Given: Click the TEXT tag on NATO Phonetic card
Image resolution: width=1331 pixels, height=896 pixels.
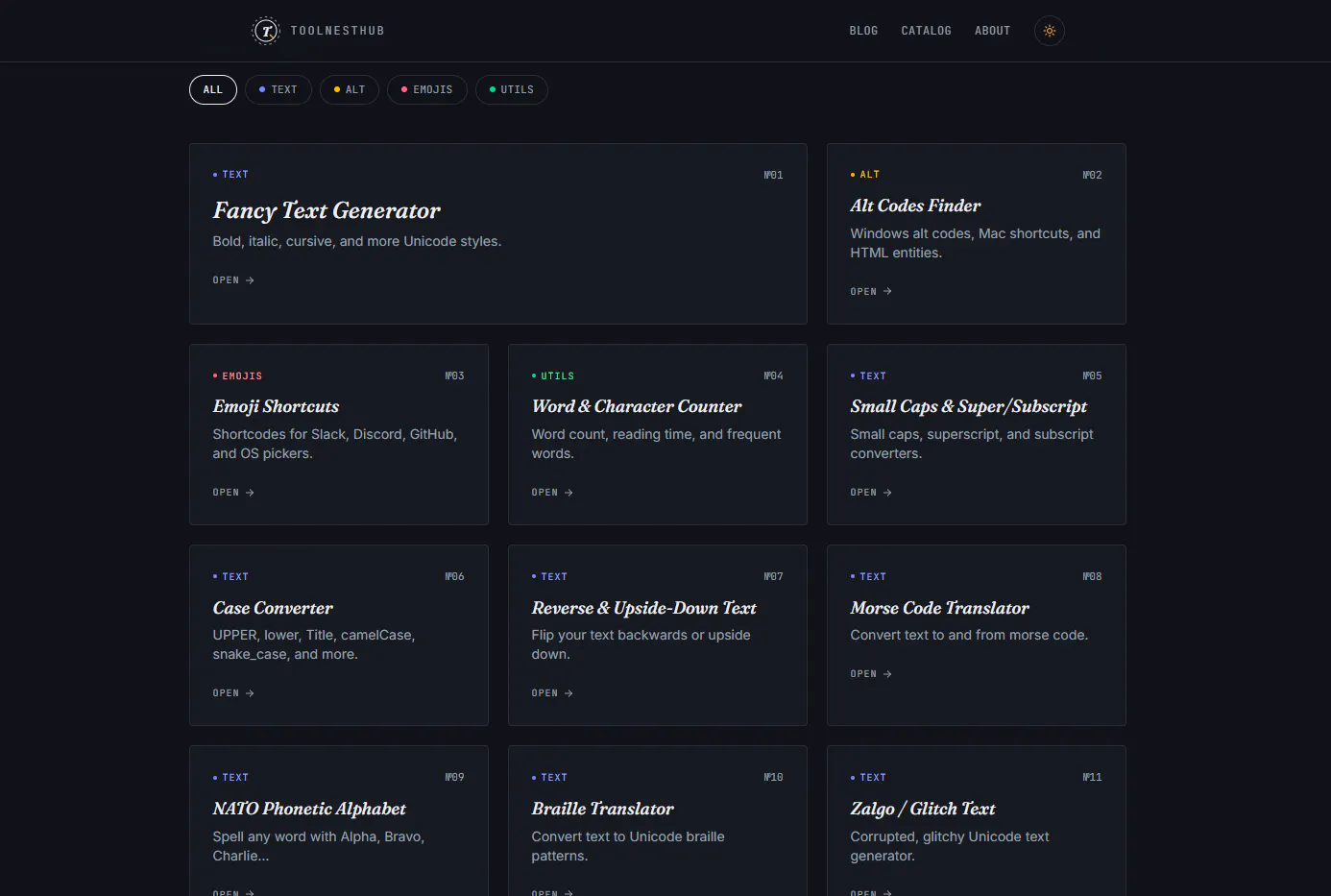Looking at the screenshot, I should 230,778.
